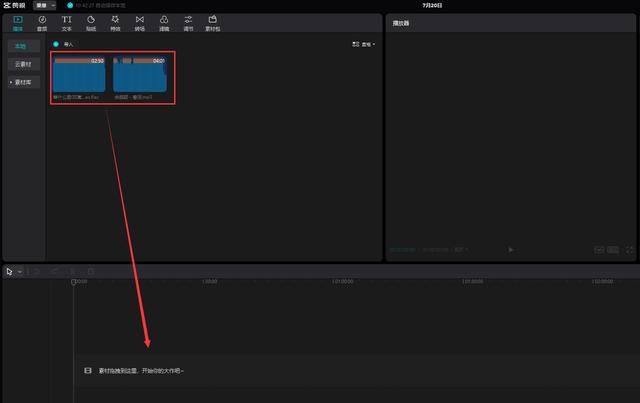Select 云素材 (Cloud material) in the sidebar
The height and width of the screenshot is (403, 640).
[24, 64]
